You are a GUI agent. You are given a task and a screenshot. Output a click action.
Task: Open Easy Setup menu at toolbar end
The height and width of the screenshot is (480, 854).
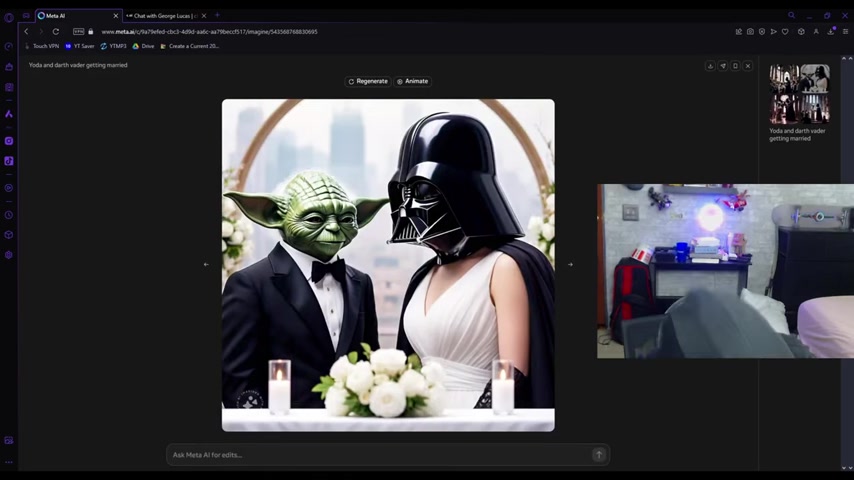click(x=845, y=32)
